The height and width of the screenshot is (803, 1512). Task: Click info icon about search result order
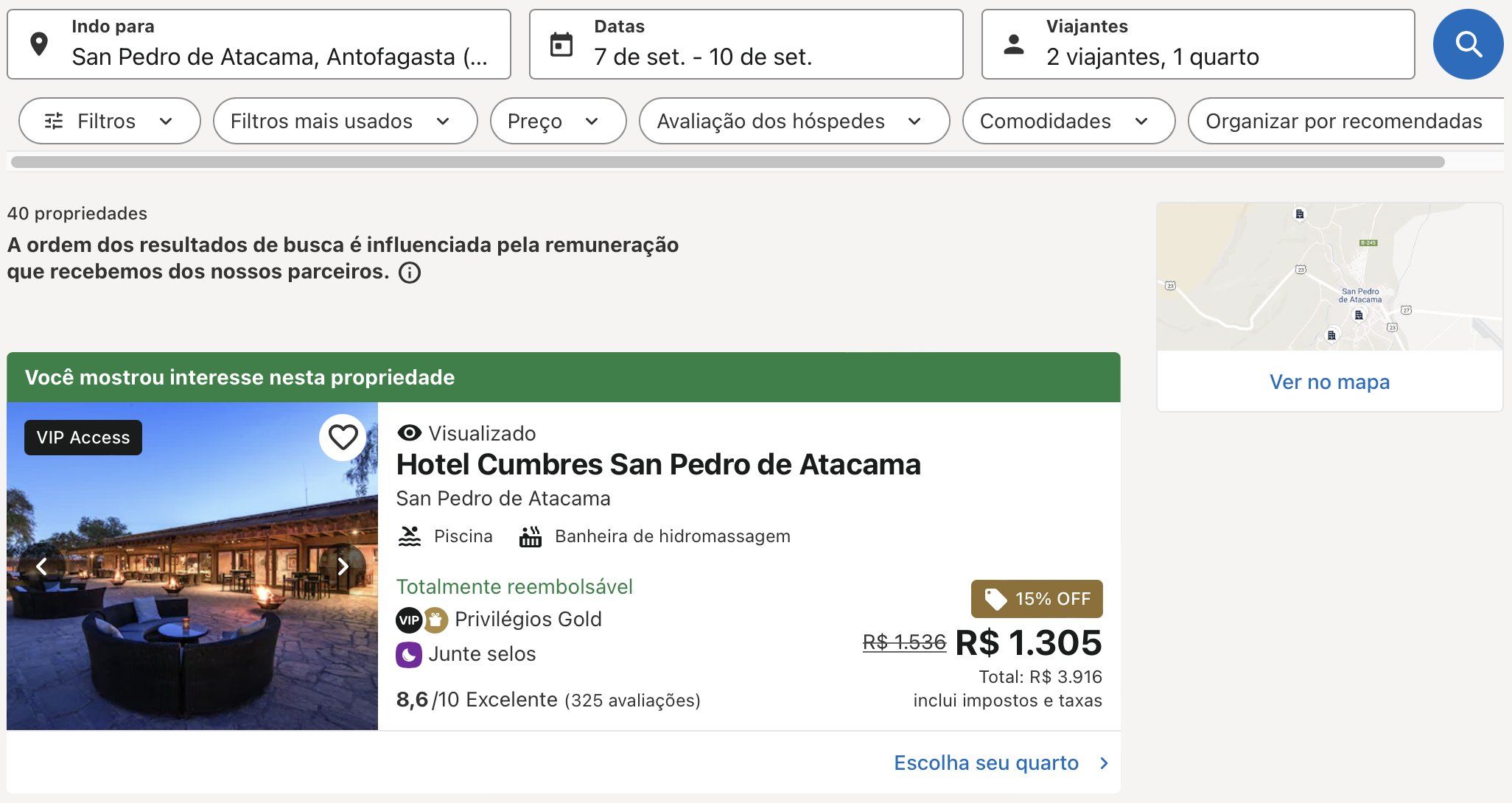410,273
